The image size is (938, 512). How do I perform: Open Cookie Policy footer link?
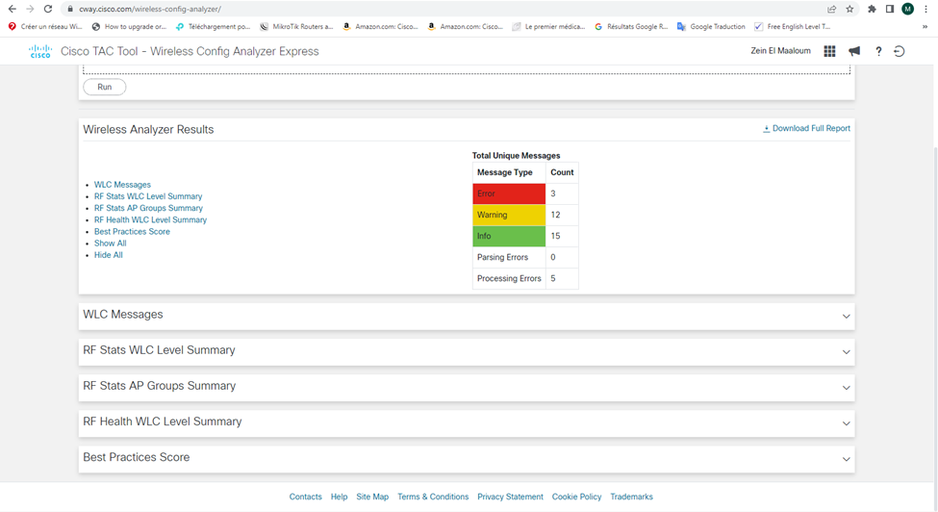577,497
